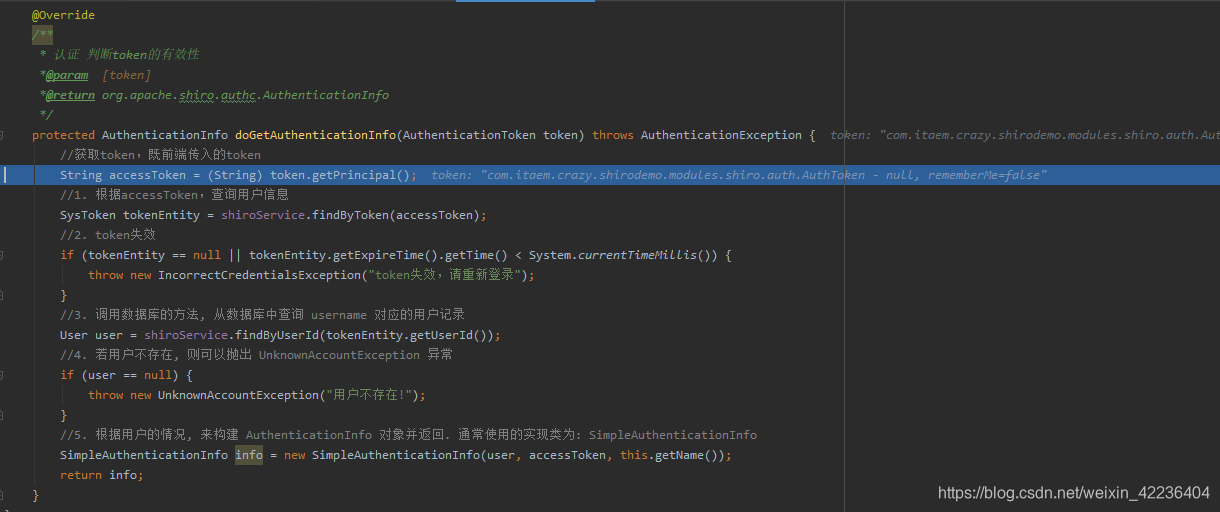Viewport: 1220px width, 512px height.
Task: Click the 'findByToken' method call
Action: click(351, 215)
